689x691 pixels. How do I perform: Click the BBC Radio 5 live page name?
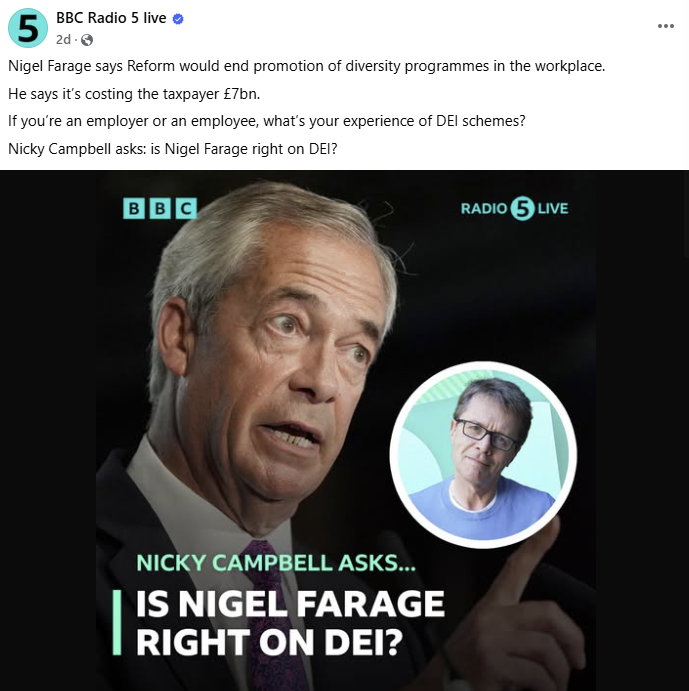click(x=111, y=18)
